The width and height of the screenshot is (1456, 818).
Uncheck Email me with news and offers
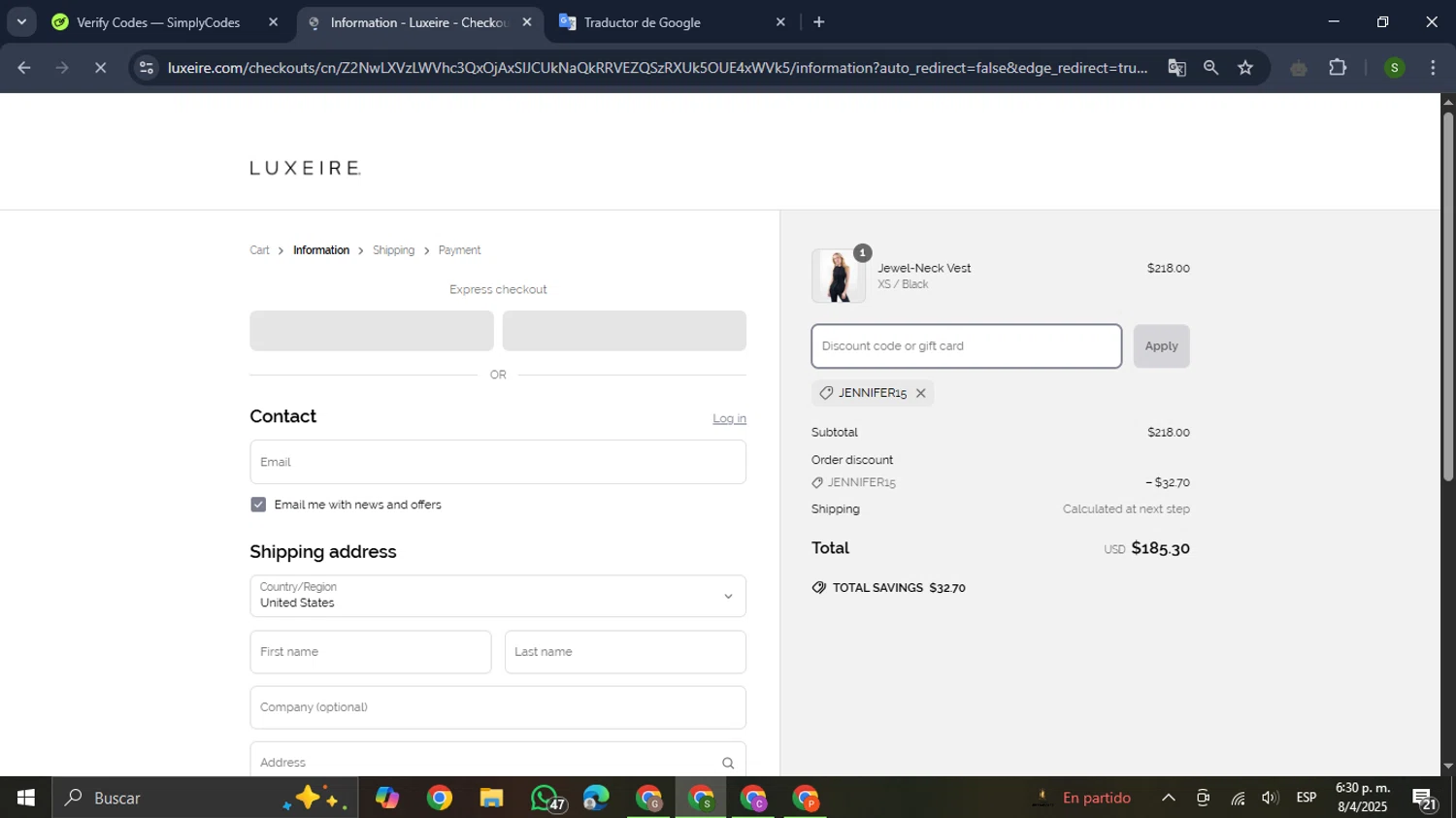click(x=258, y=505)
